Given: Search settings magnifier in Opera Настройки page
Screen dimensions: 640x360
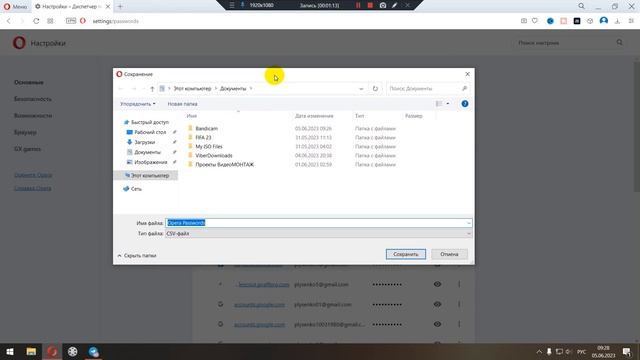Looking at the screenshot, I should click(x=620, y=42).
